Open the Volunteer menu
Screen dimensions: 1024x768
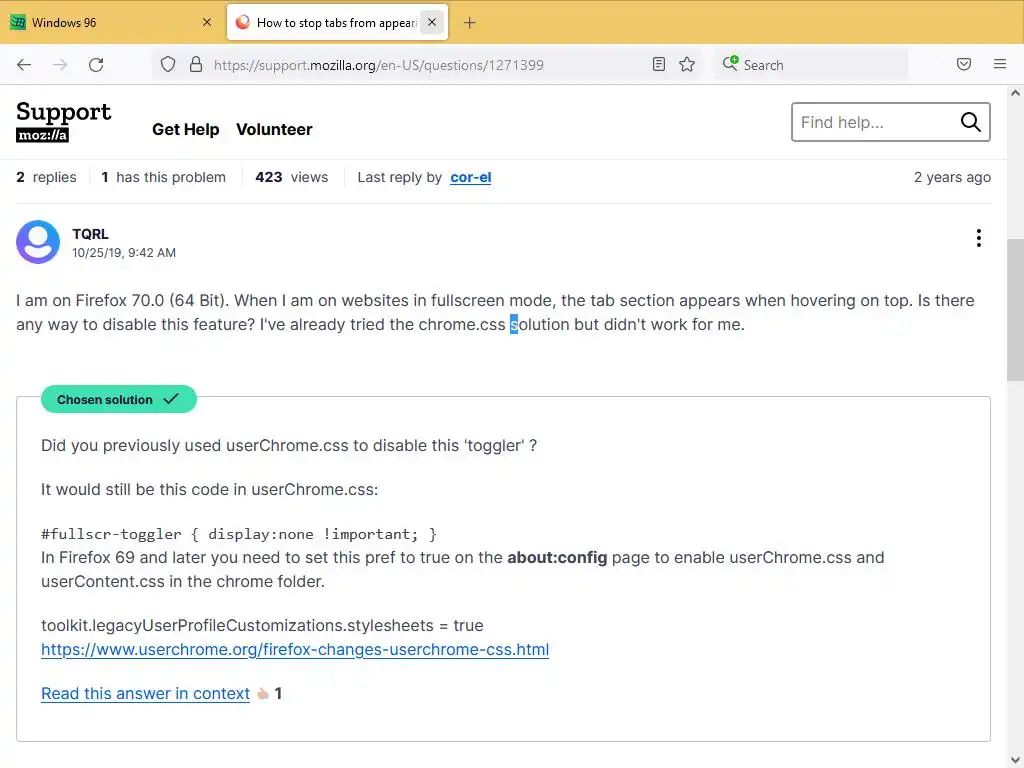coord(274,129)
